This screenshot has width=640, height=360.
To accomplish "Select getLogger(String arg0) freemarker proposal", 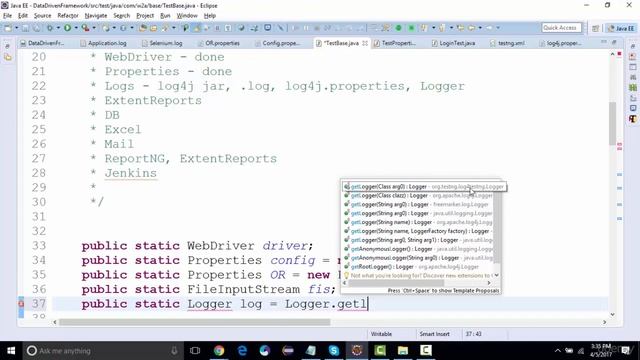I will tap(418, 204).
